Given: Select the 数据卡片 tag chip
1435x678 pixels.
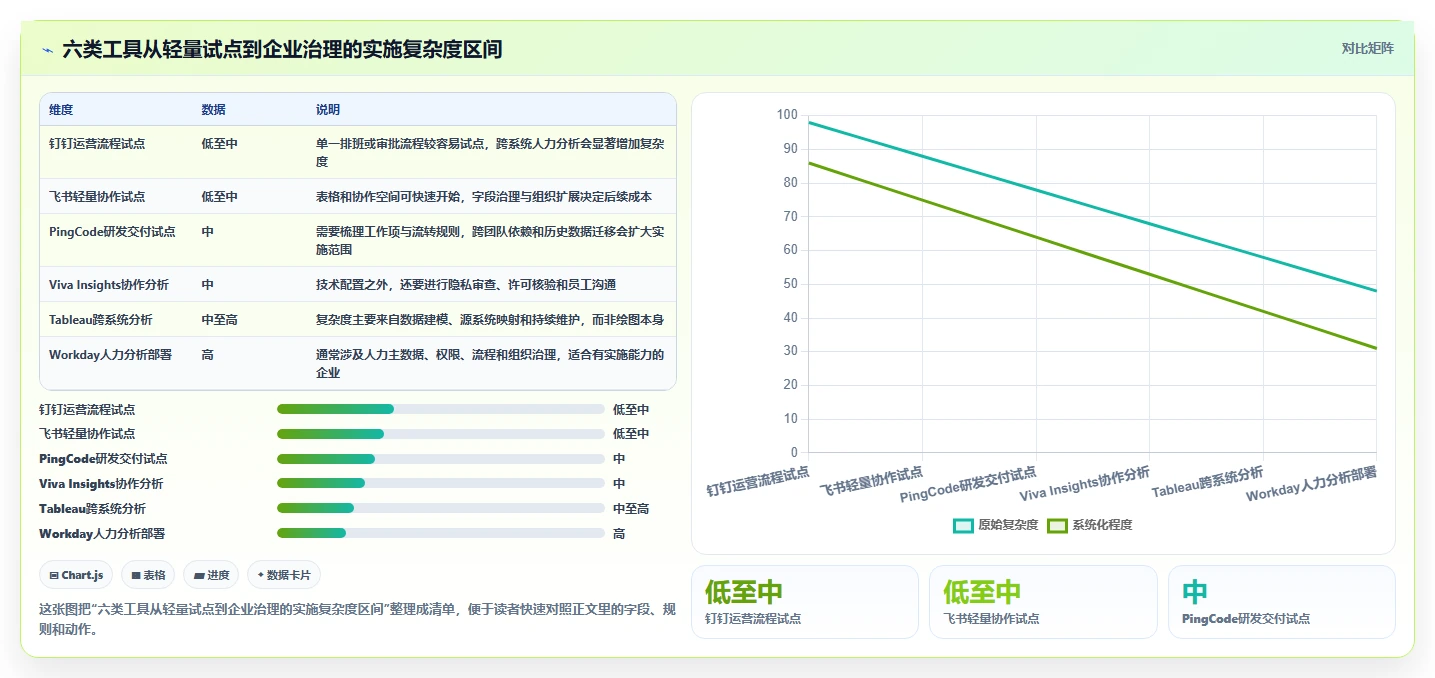Looking at the screenshot, I should 284,575.
